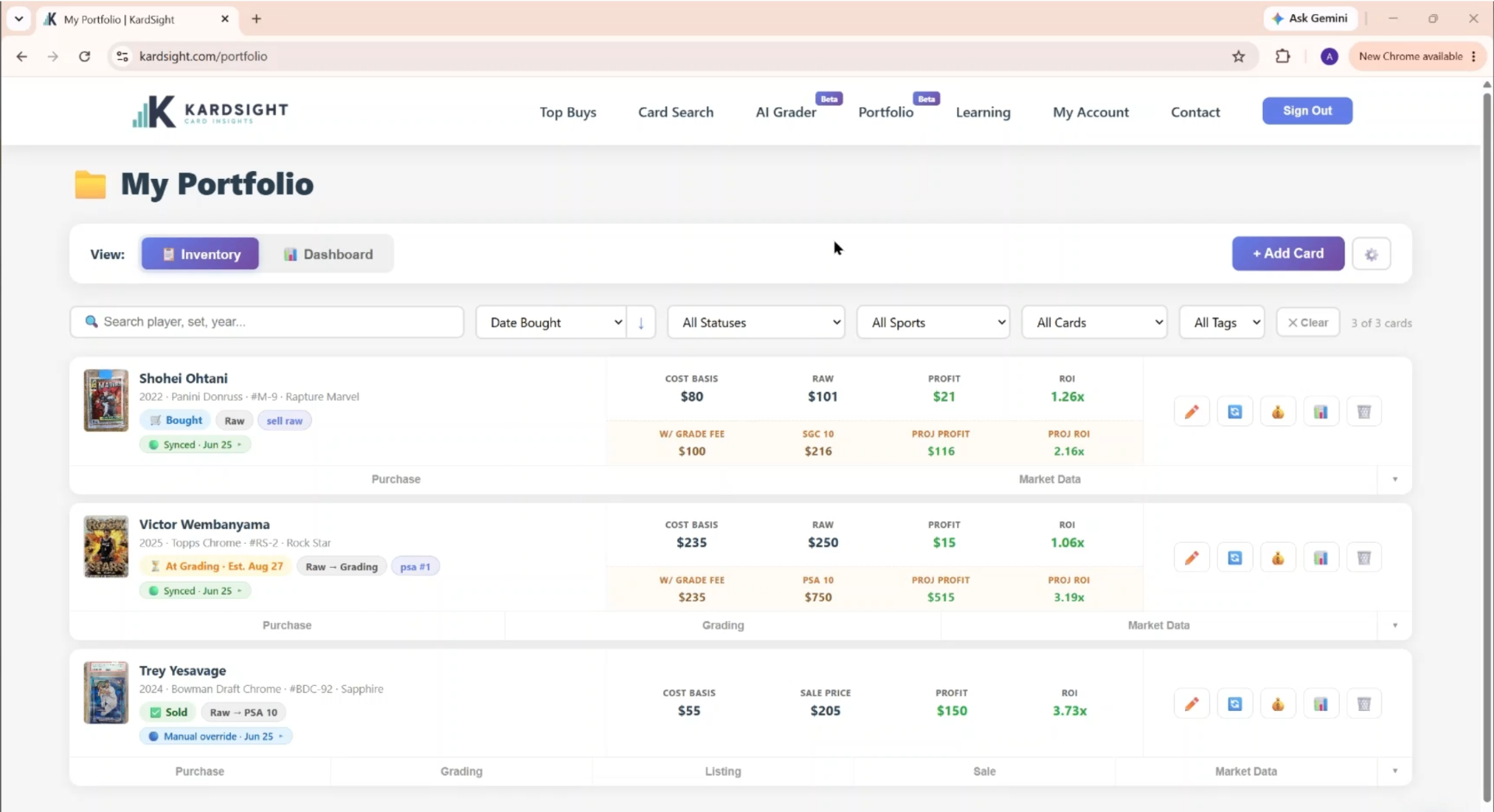Reload the page

(85, 56)
